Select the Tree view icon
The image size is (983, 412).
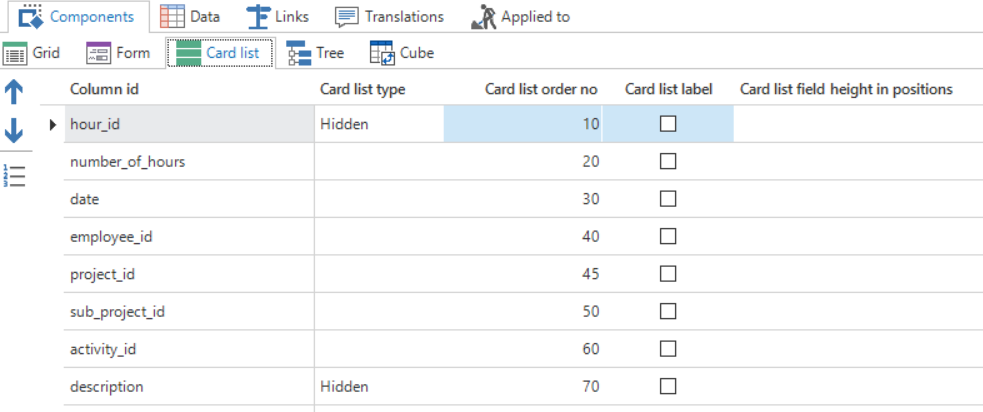coord(299,53)
